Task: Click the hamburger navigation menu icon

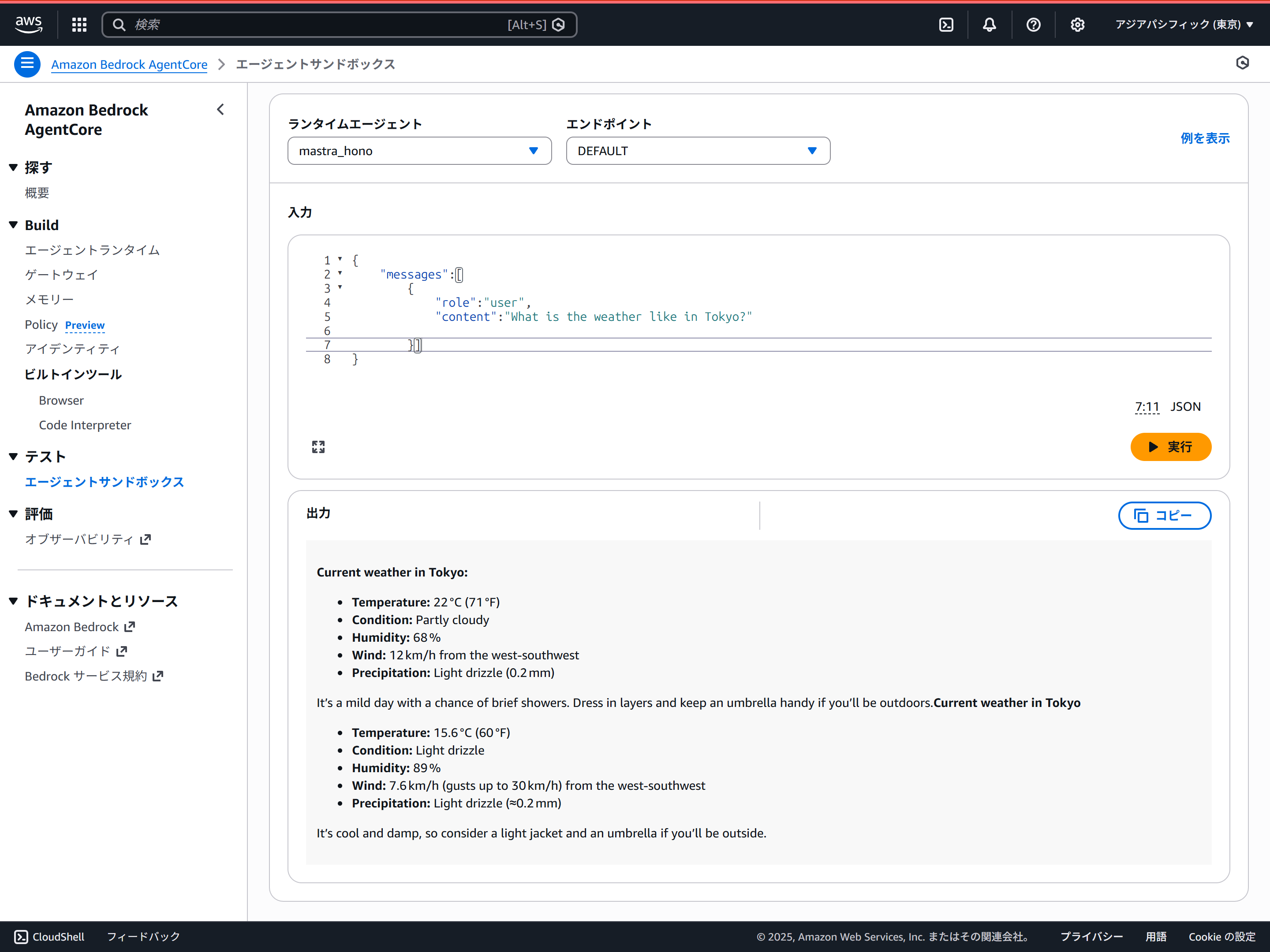Action: click(27, 64)
